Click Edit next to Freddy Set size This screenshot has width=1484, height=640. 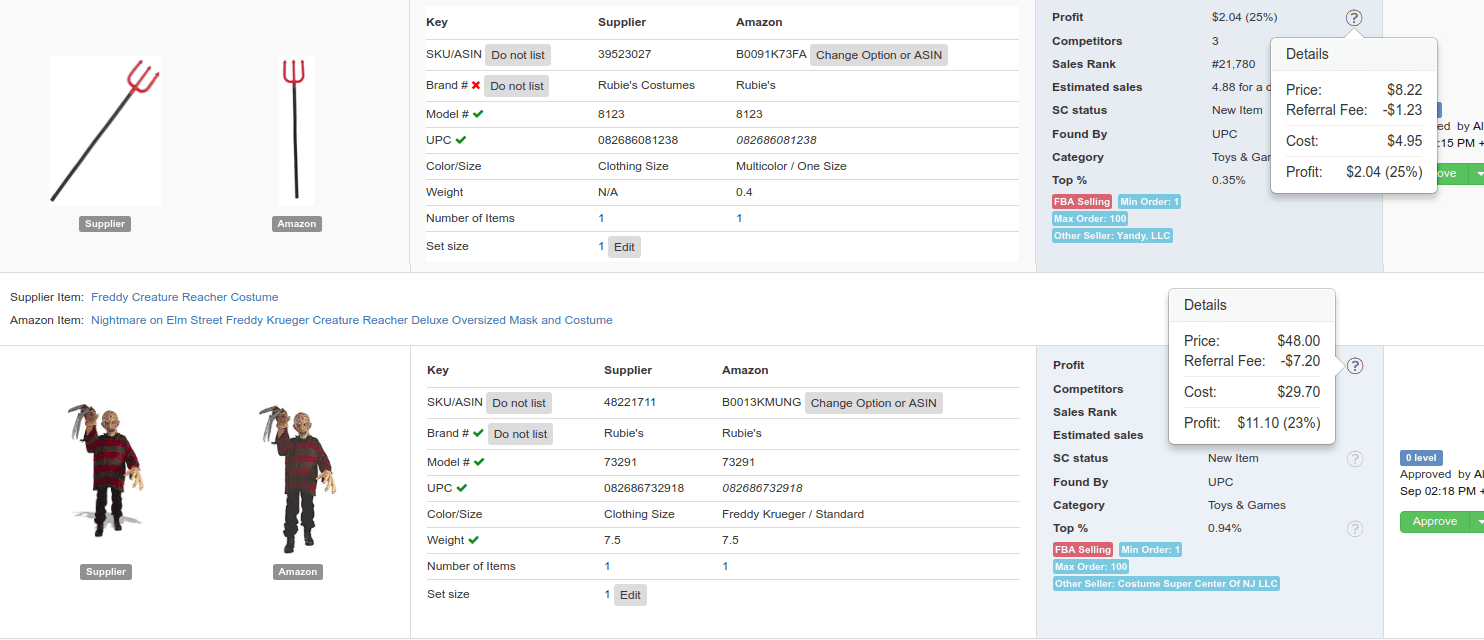(x=630, y=595)
